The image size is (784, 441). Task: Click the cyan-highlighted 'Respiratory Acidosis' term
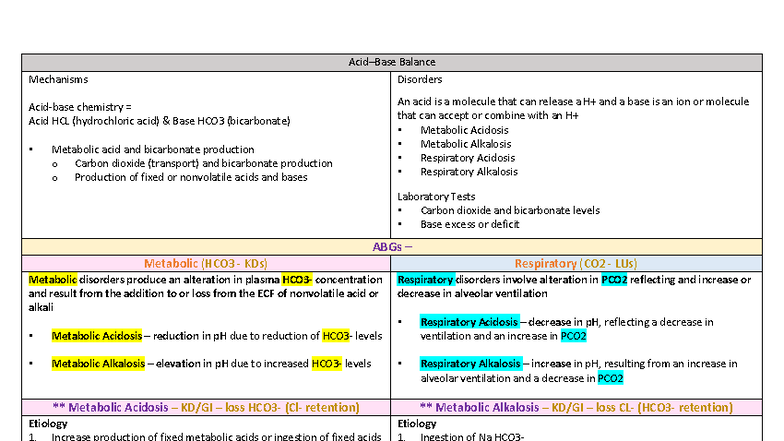[x=469, y=322]
